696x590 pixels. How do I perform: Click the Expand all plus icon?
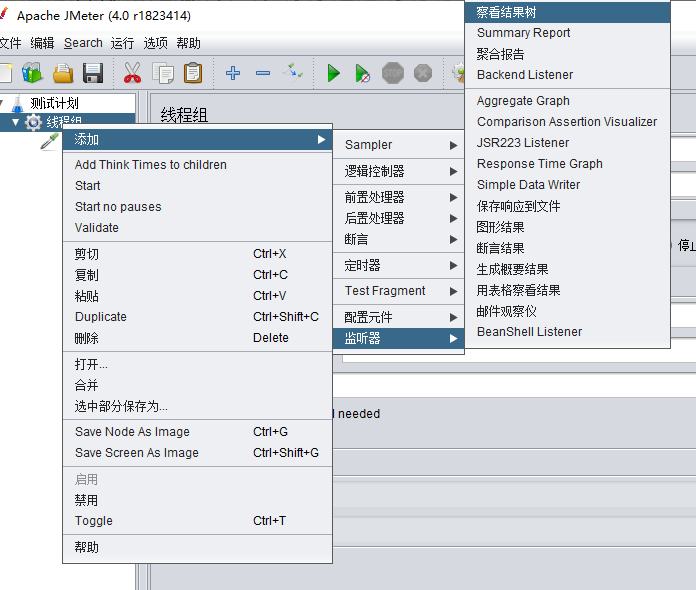pyautogui.click(x=233, y=73)
